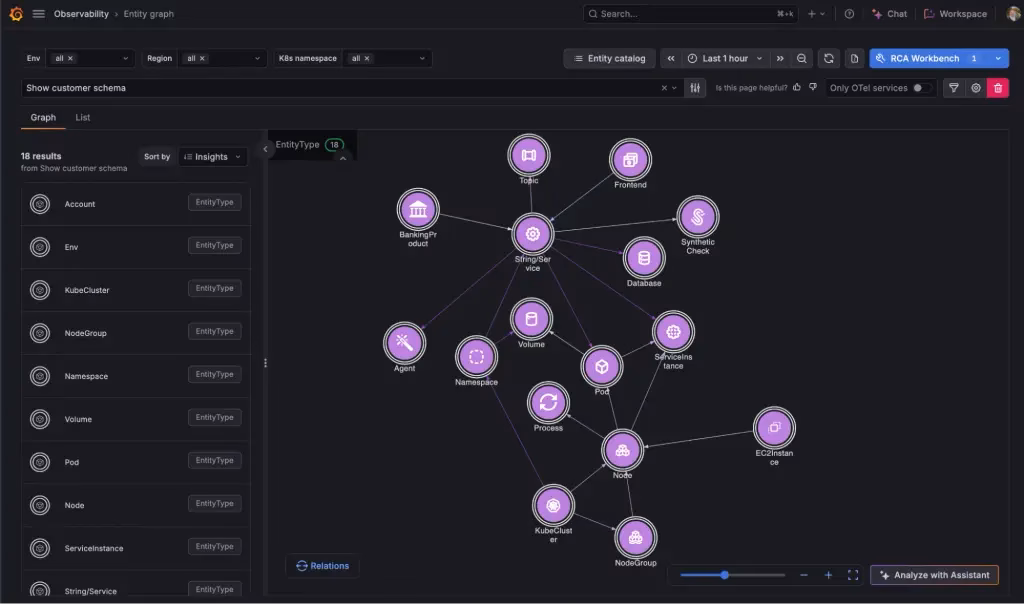Click the Entity catalog button

click(x=609, y=58)
